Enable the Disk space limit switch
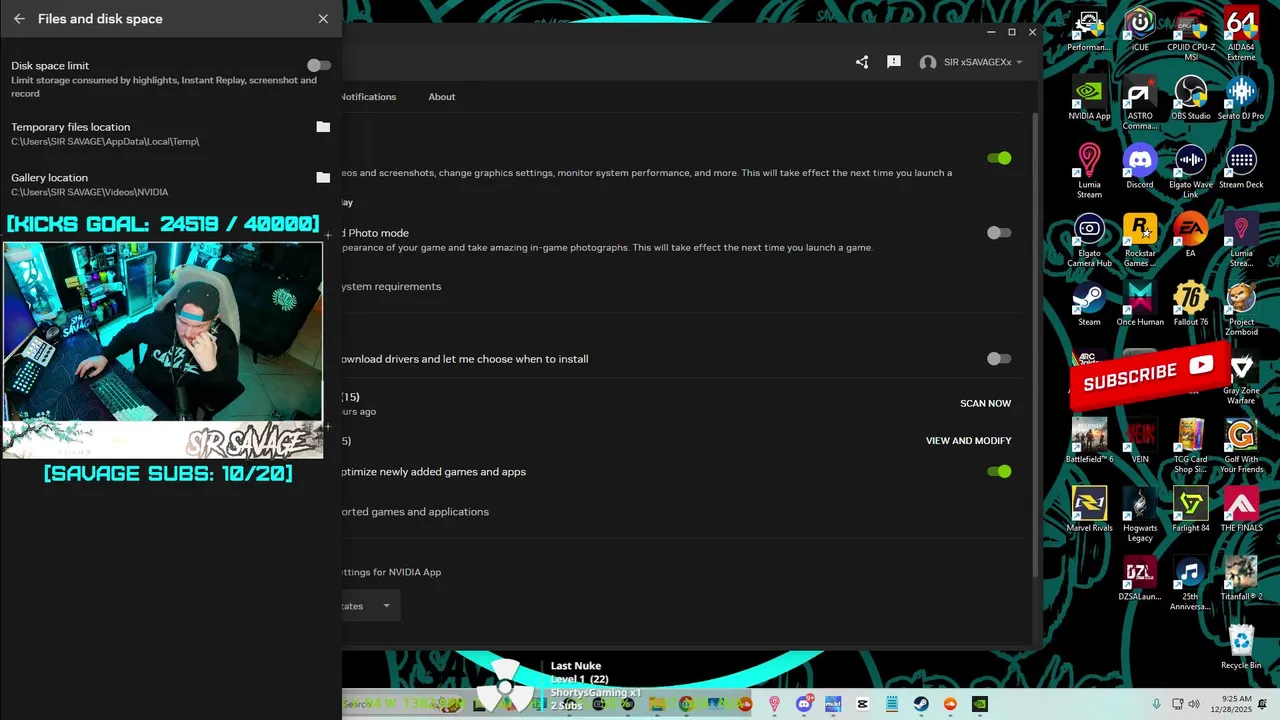This screenshot has width=1280, height=720. [318, 65]
